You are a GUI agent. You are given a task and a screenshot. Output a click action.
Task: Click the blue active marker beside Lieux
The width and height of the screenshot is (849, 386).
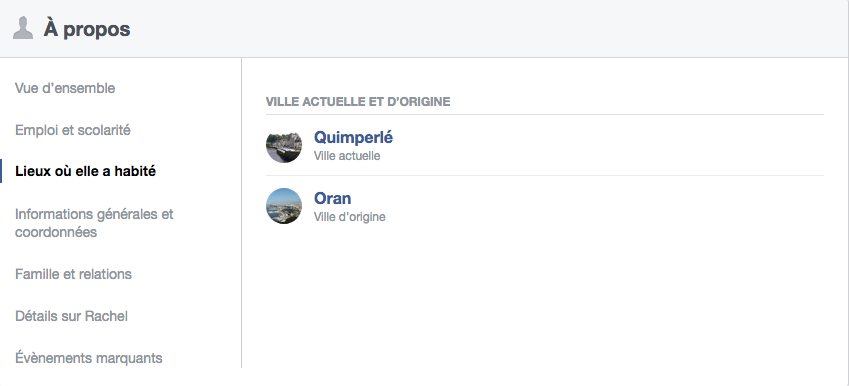click(1, 171)
